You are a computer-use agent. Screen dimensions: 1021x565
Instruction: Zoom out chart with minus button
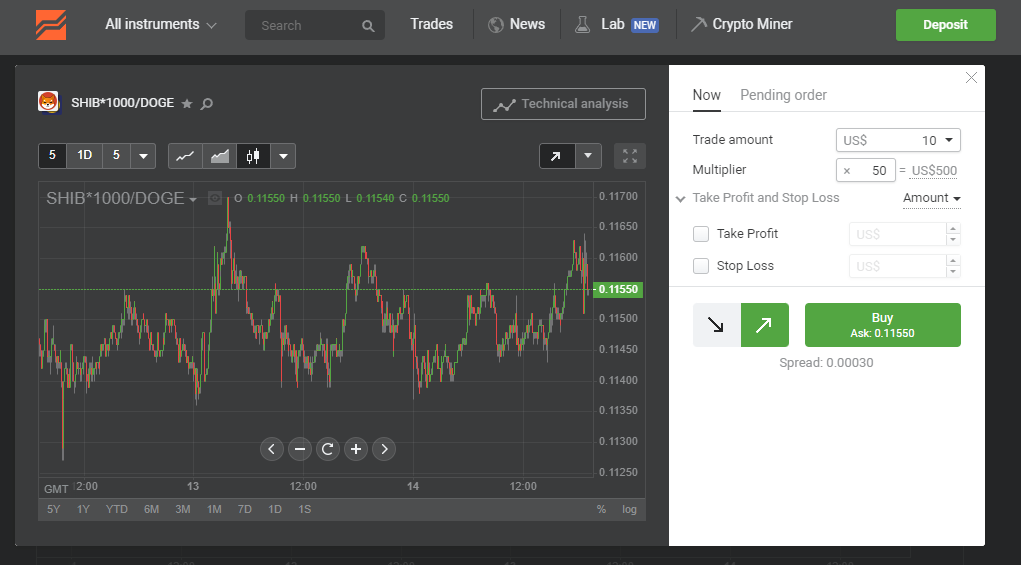point(300,449)
